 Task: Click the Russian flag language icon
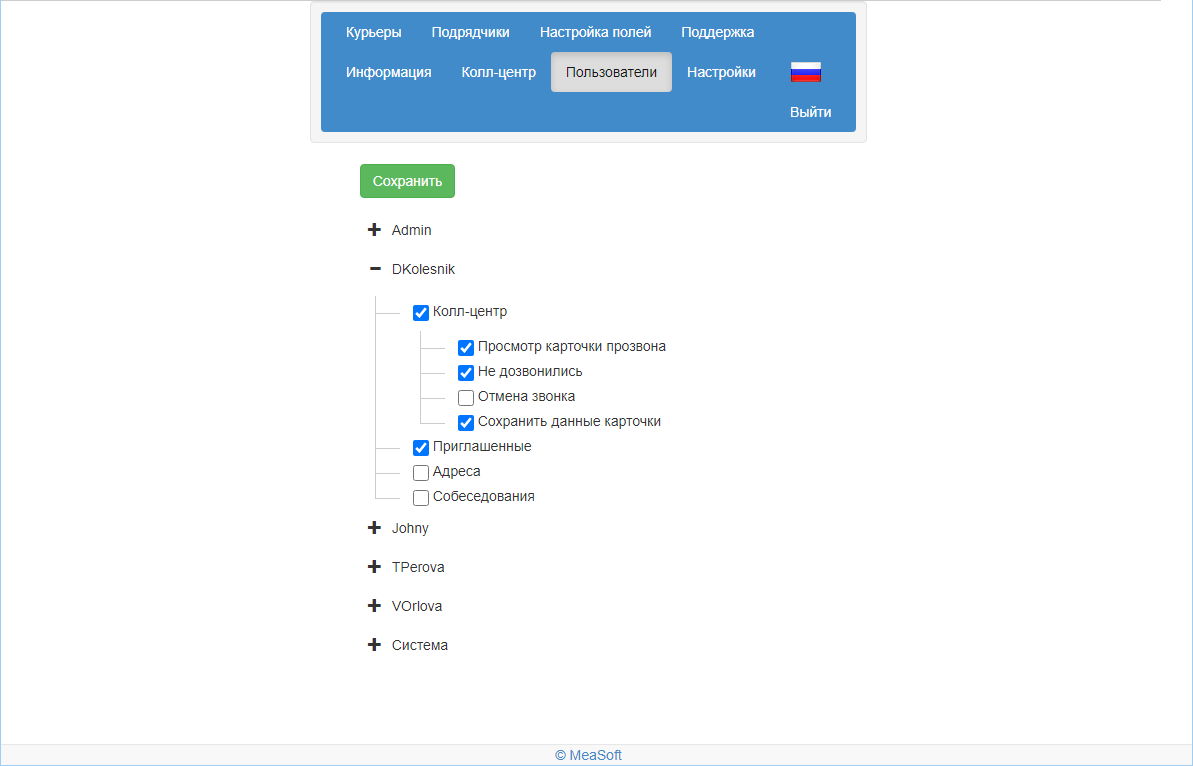tap(806, 72)
